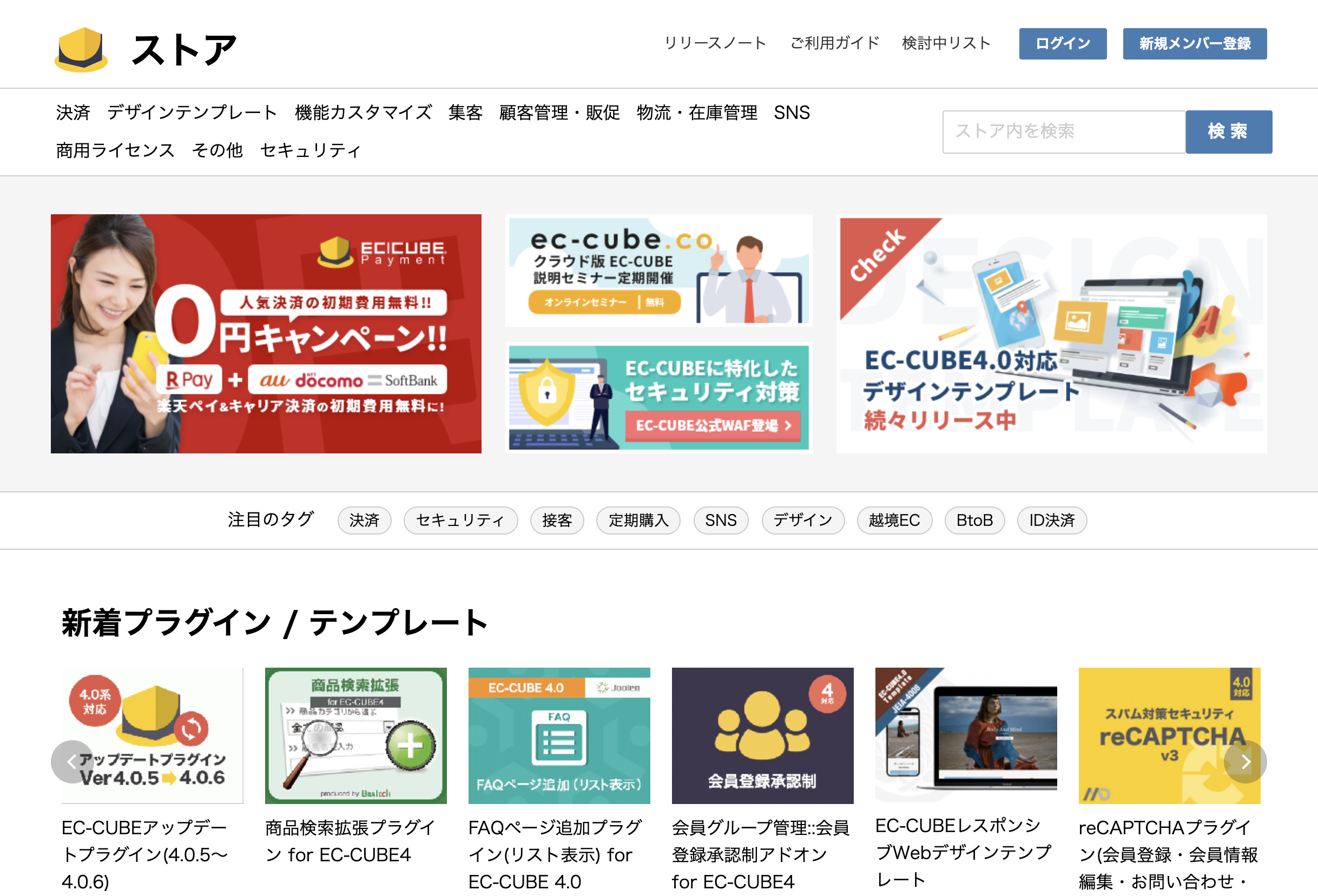Viewport: 1318px width, 896px height.
Task: Open 会員グループ管理::会員登録承認制アドオン title link
Action: 761,854
